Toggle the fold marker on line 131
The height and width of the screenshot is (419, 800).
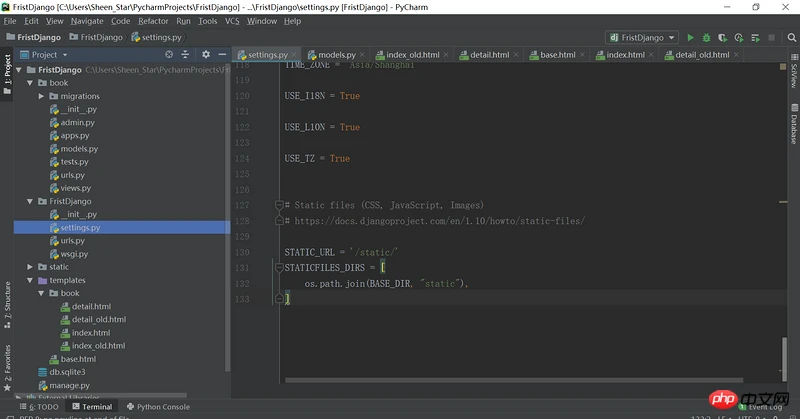pyautogui.click(x=279, y=267)
